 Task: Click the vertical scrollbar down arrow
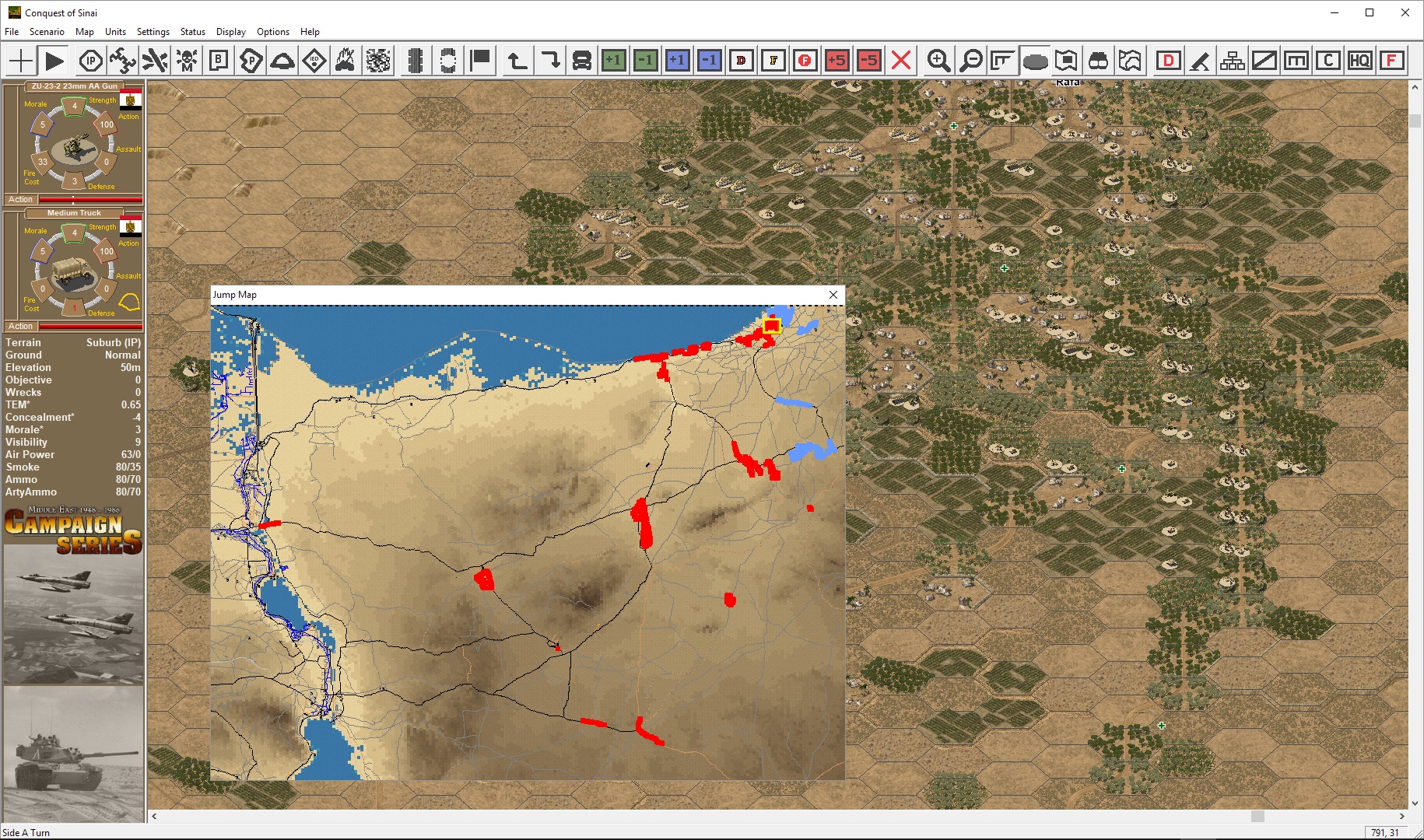pos(1415,803)
